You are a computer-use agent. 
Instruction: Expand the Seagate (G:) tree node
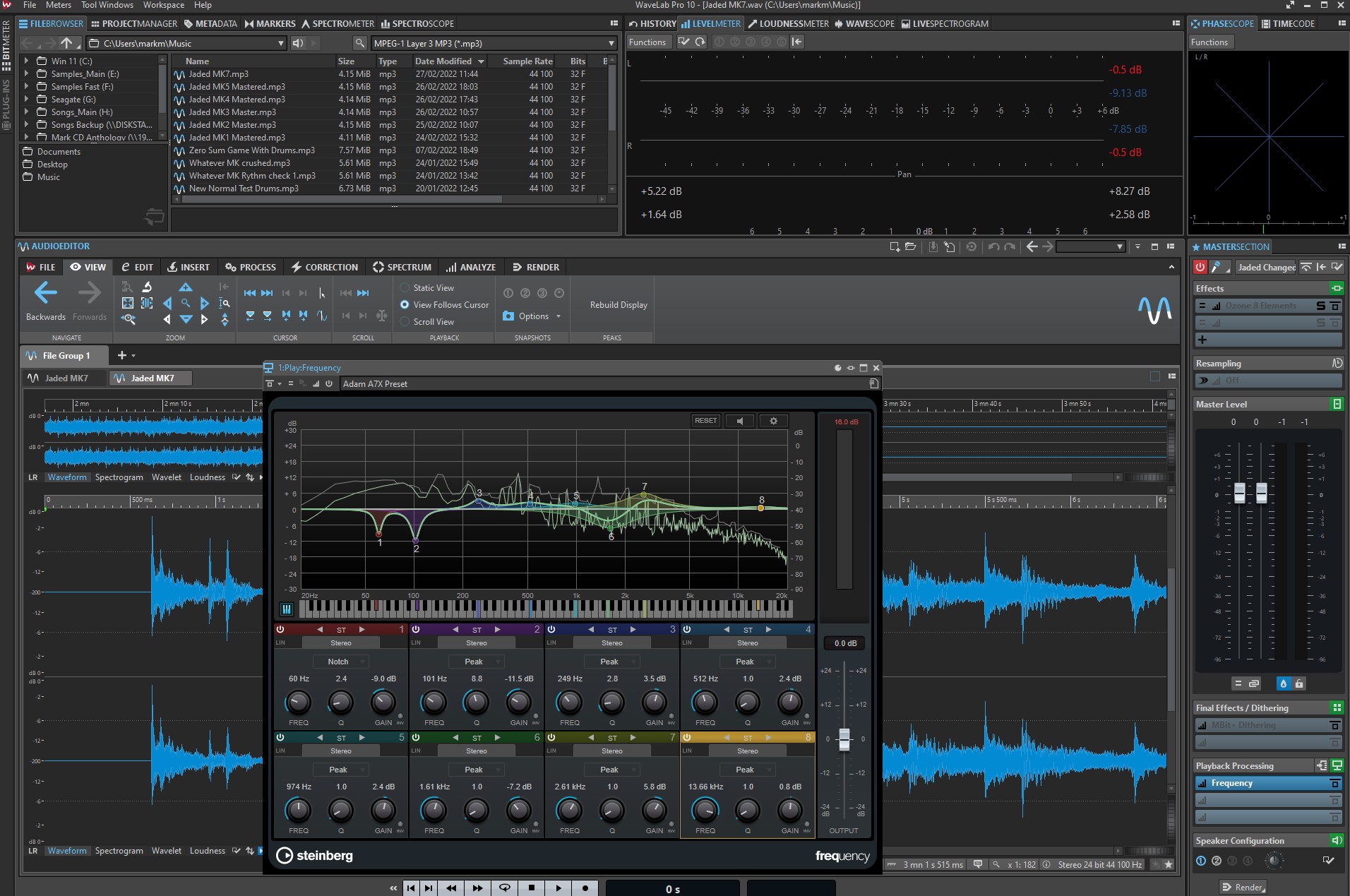click(27, 100)
